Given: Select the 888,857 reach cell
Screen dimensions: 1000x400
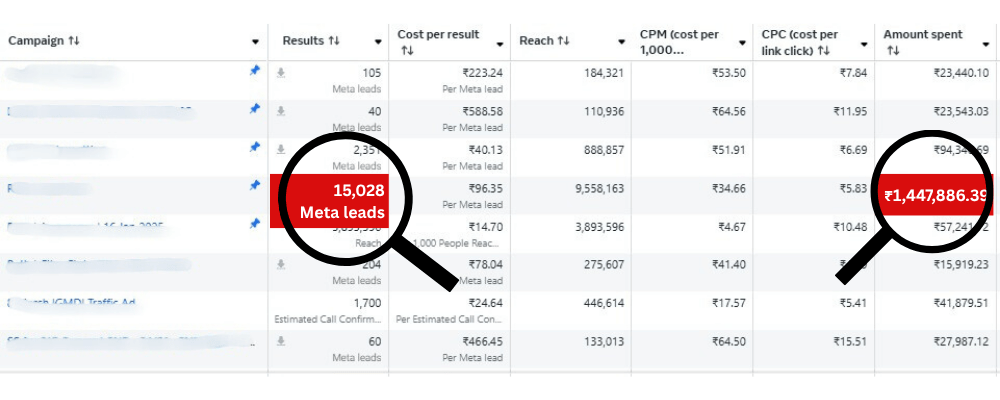Looking at the screenshot, I should tap(603, 150).
